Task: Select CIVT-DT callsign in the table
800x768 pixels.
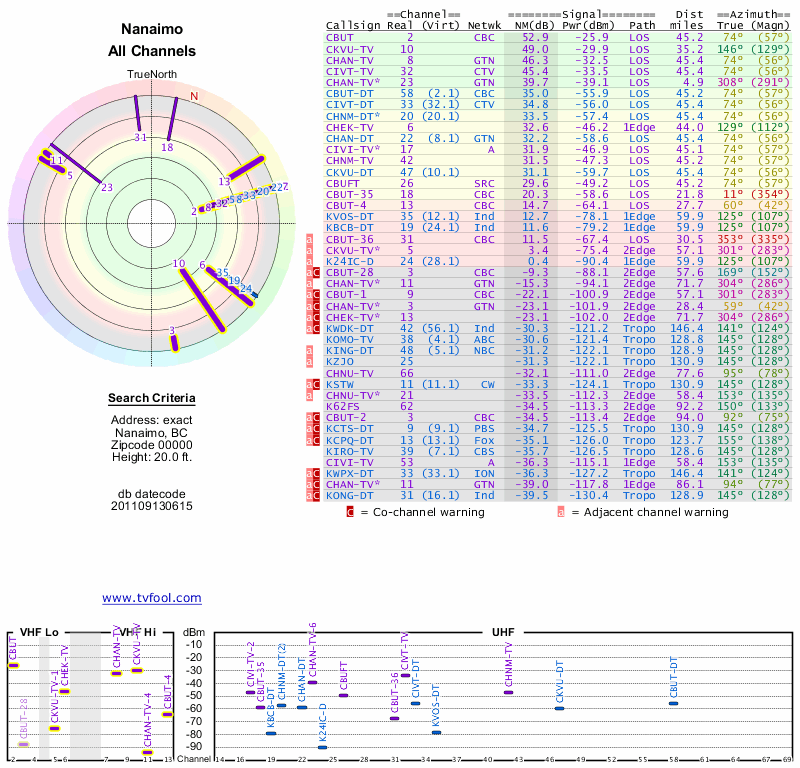Action: point(349,105)
